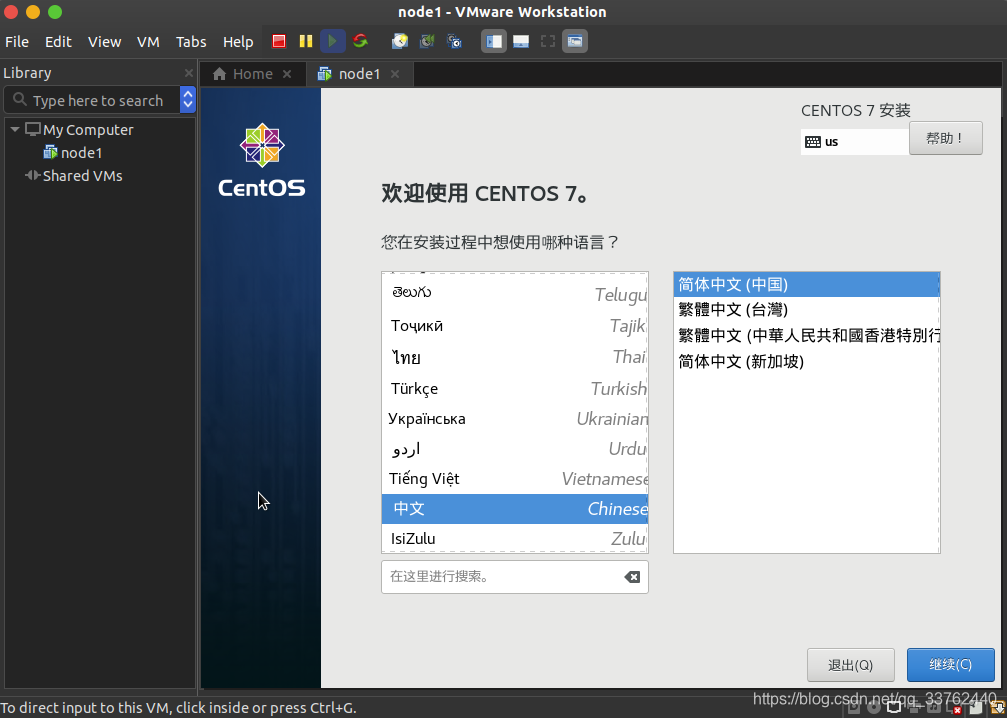The width and height of the screenshot is (1007, 718).
Task: Open the library search filter dropdown
Action: [188, 100]
